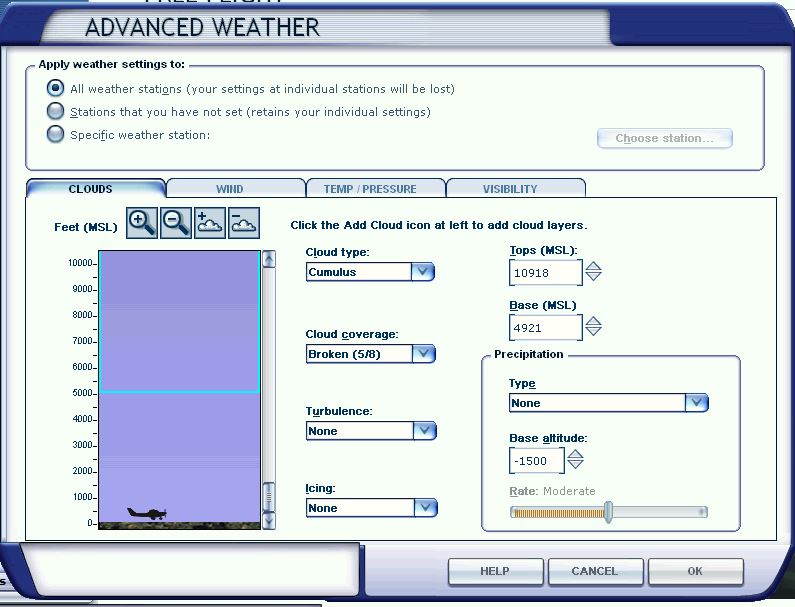Increase Tops (MSL) with the up arrow
Screen dimensions: 795x607
tap(593, 266)
